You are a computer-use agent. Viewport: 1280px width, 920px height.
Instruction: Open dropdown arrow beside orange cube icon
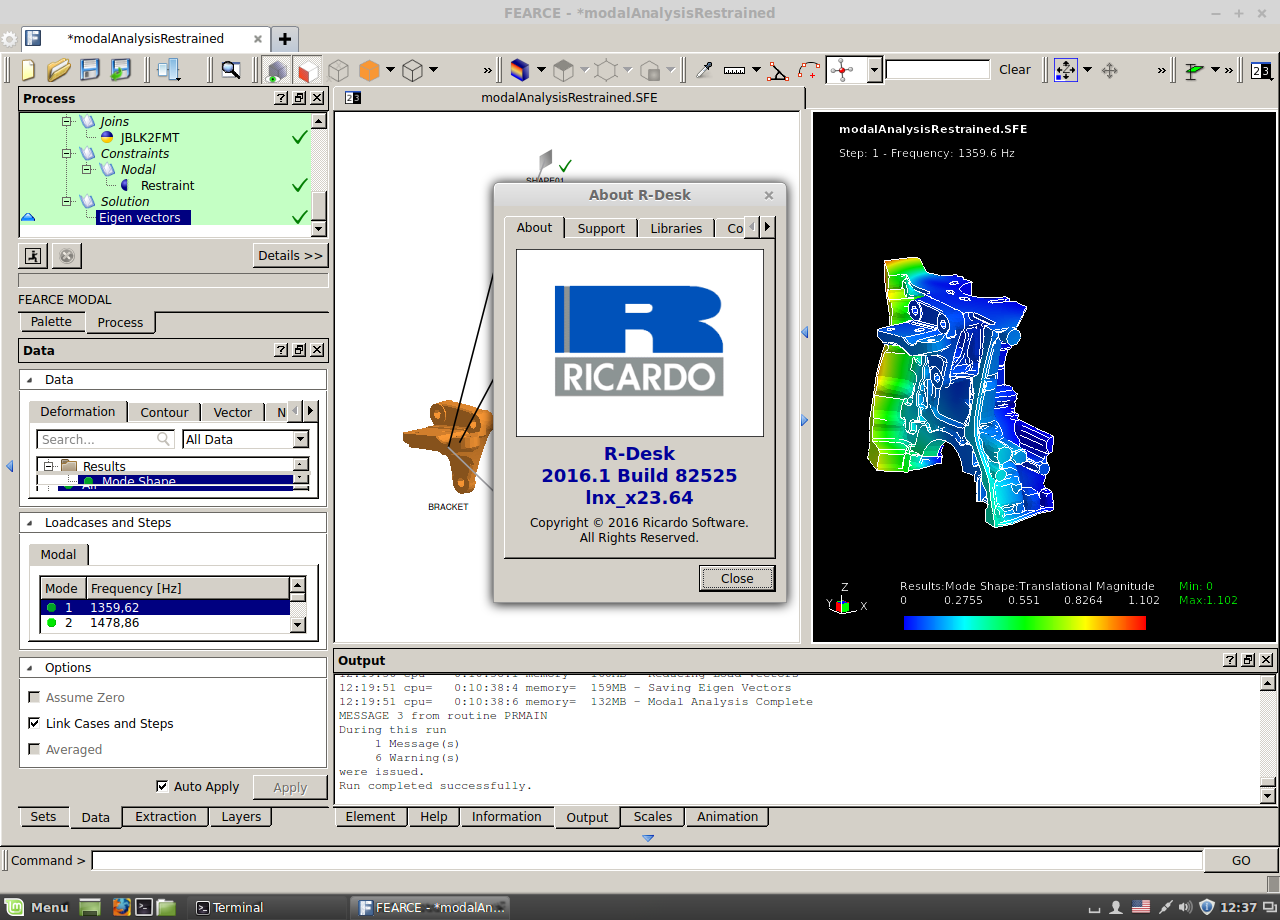pos(390,70)
